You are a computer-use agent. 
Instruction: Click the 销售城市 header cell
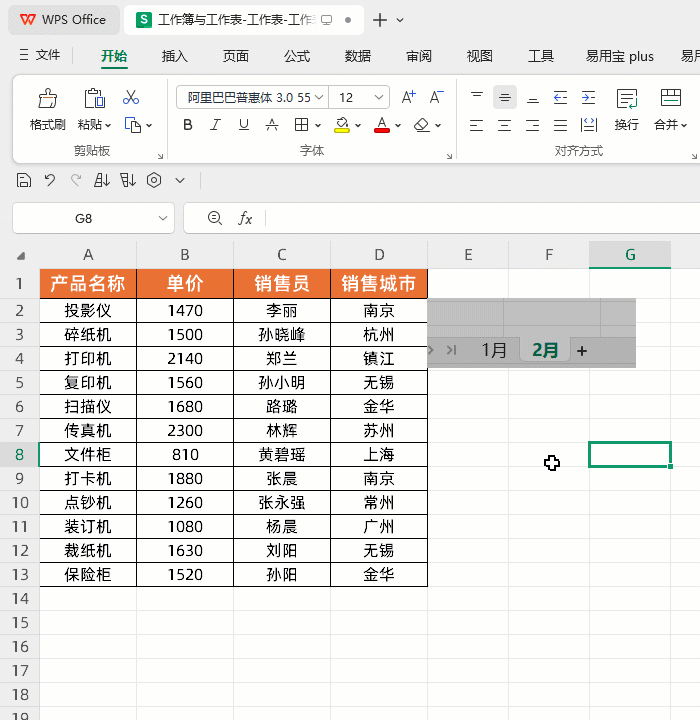(x=378, y=283)
